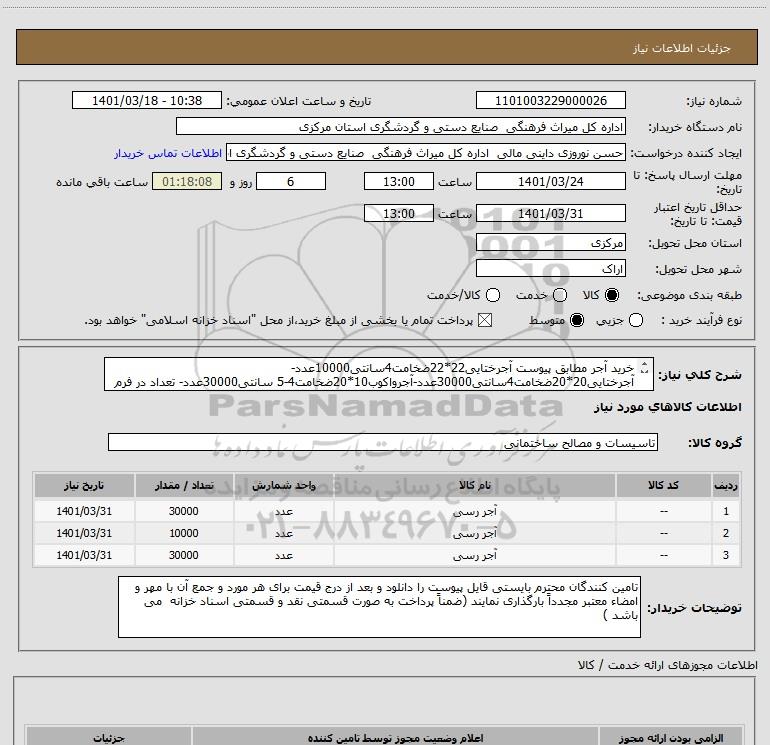Click the general description text area
Image resolution: width=770 pixels, height=745 pixels.
379,375
